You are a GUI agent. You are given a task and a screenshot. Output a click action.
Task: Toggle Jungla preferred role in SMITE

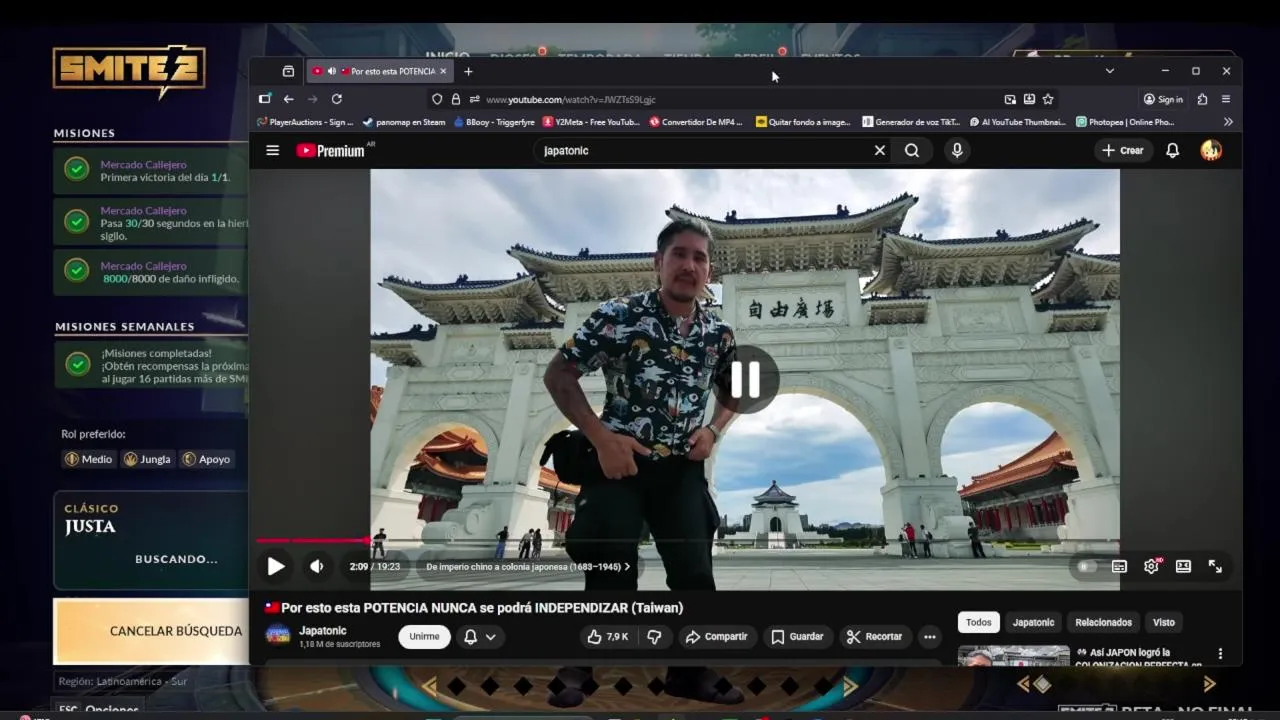(146, 459)
